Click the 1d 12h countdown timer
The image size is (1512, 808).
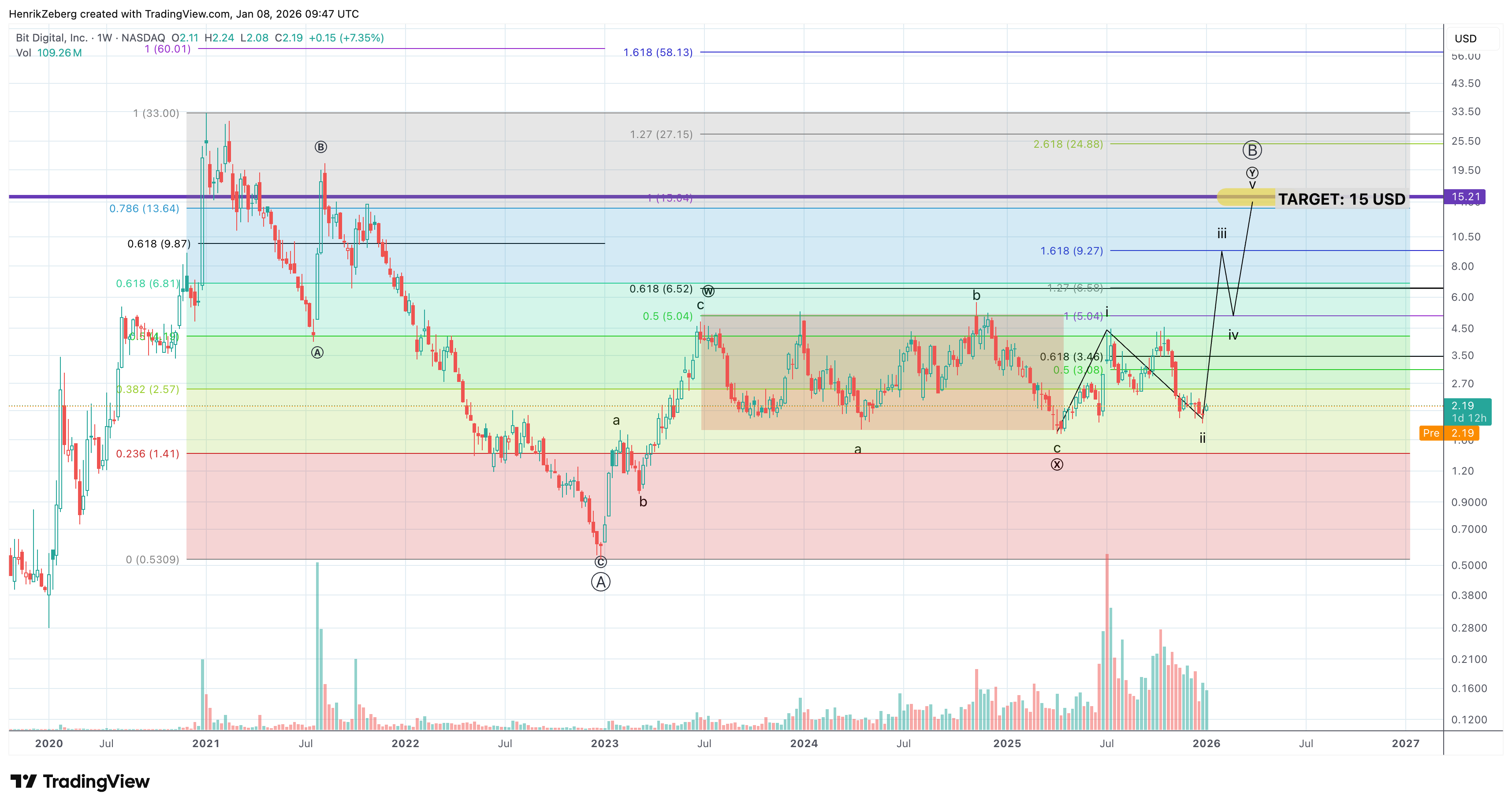click(1469, 418)
